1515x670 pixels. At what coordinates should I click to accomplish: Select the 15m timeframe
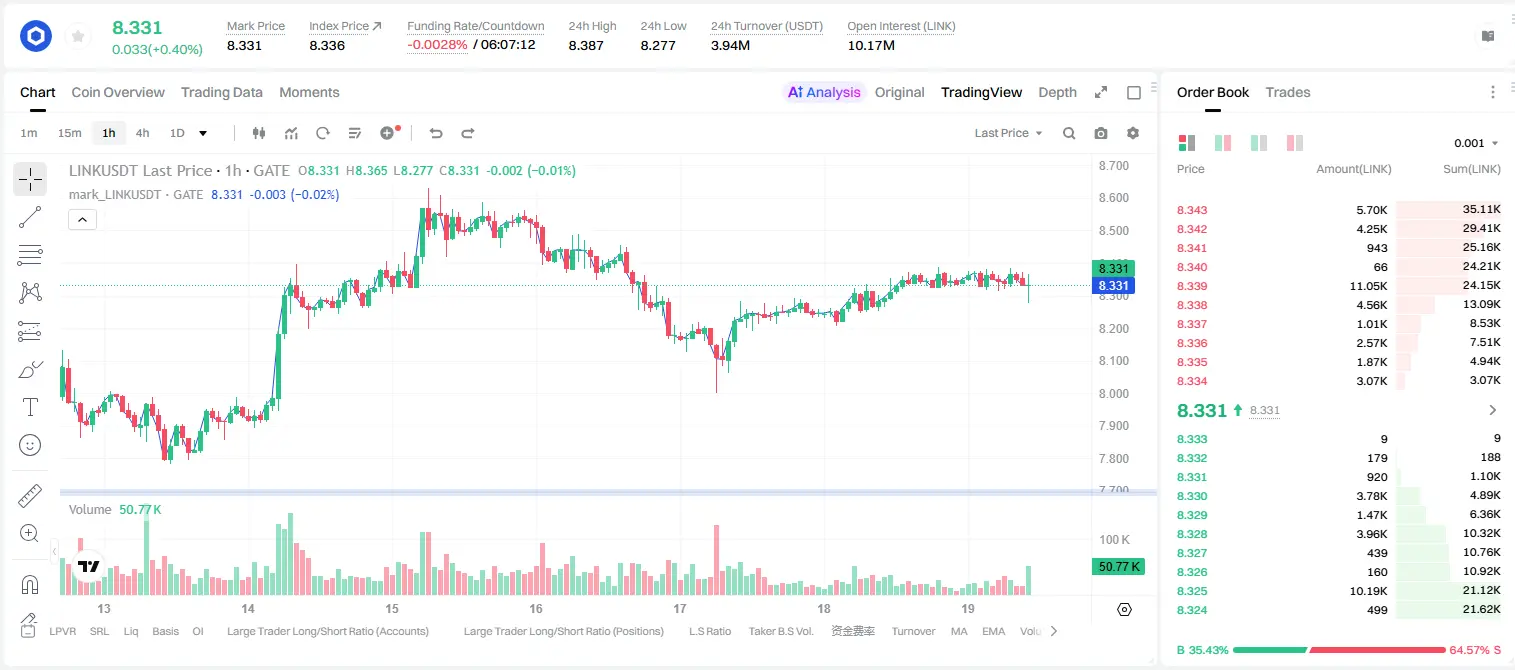[x=69, y=133]
